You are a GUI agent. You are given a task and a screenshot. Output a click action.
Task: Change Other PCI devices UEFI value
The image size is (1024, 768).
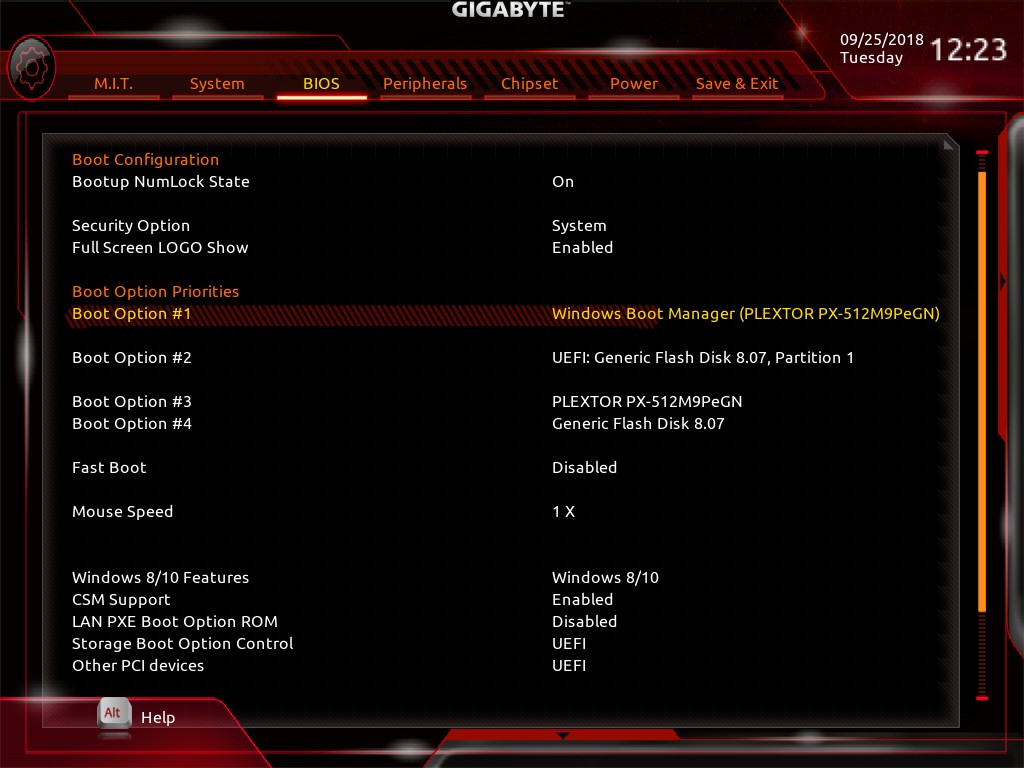pos(569,665)
